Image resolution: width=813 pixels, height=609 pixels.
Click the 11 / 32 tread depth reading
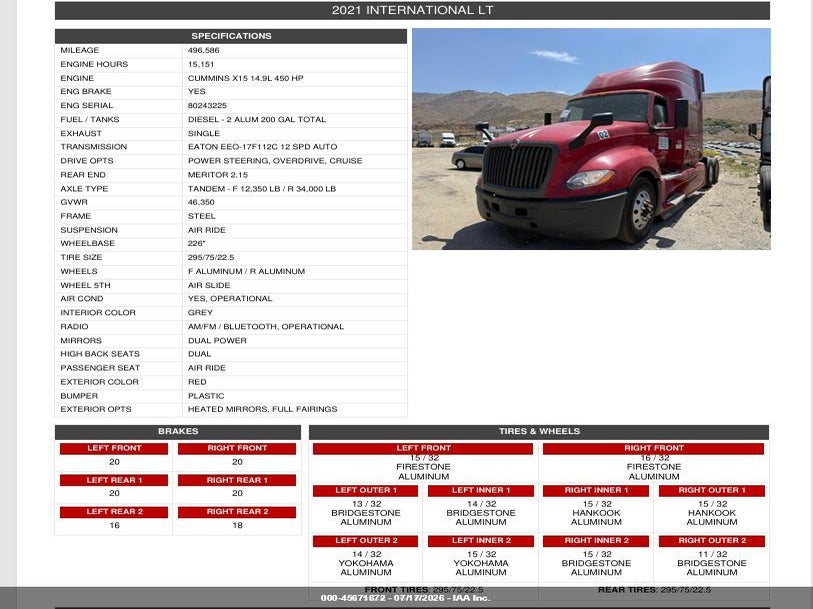click(712, 555)
